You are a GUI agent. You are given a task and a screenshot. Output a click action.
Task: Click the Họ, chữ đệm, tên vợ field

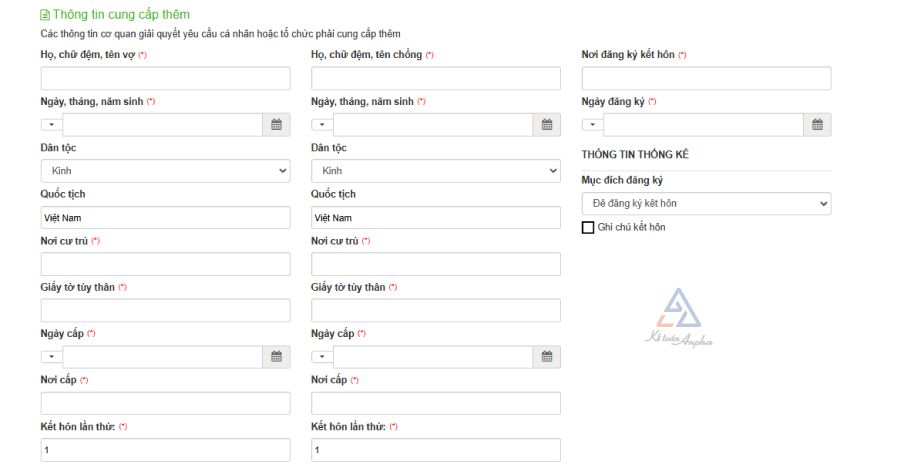pos(165,79)
